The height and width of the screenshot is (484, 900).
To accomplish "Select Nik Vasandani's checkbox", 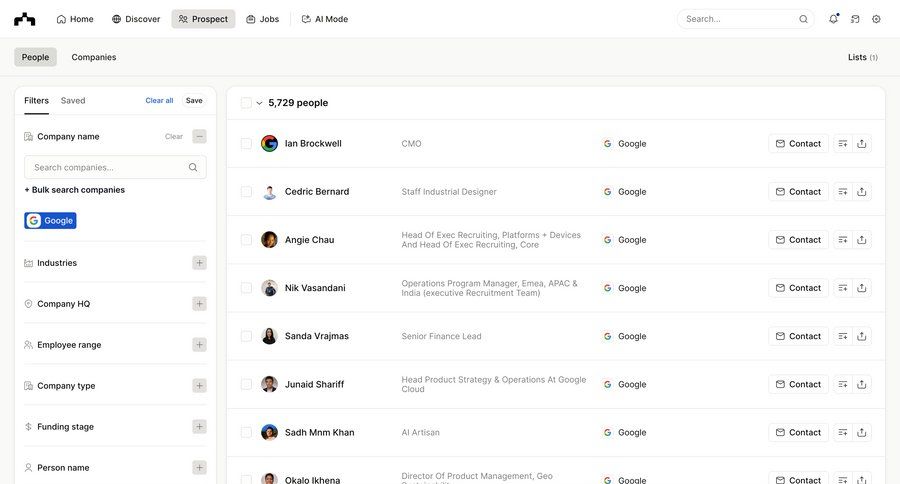I will [x=246, y=288].
